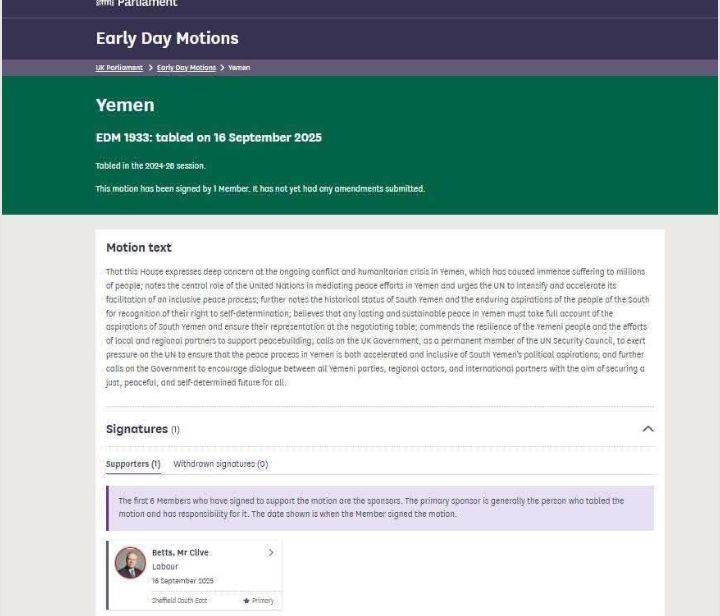
Task: Click the purple sponsors information notice
Action: 380,507
